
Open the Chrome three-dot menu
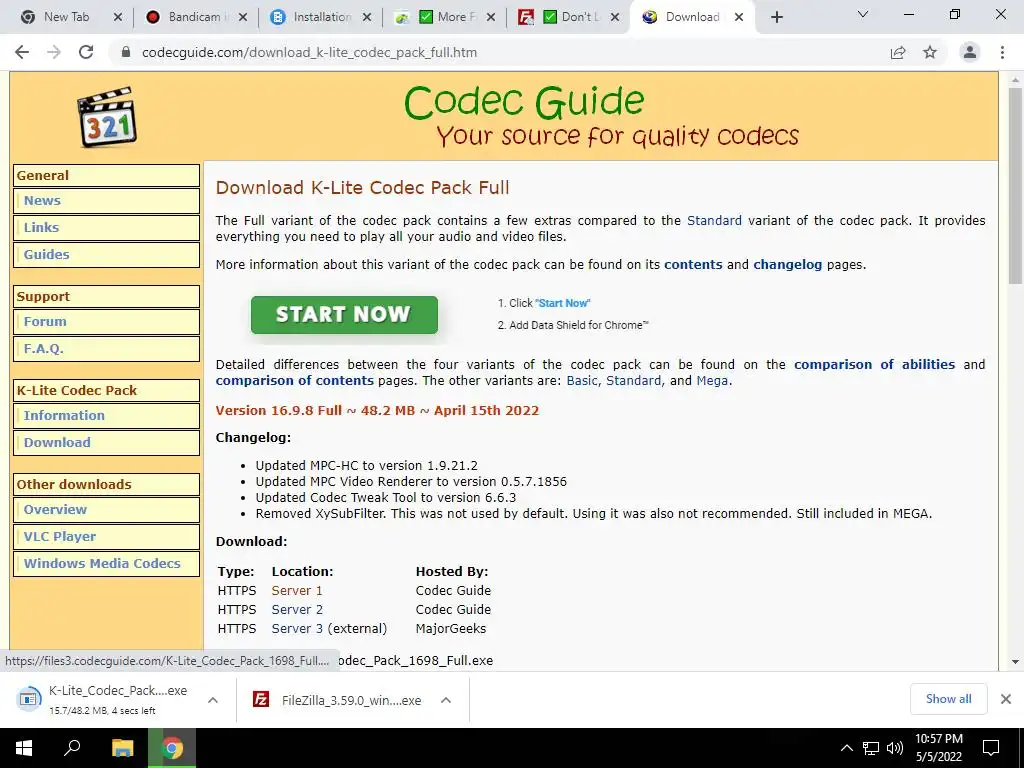1002,52
